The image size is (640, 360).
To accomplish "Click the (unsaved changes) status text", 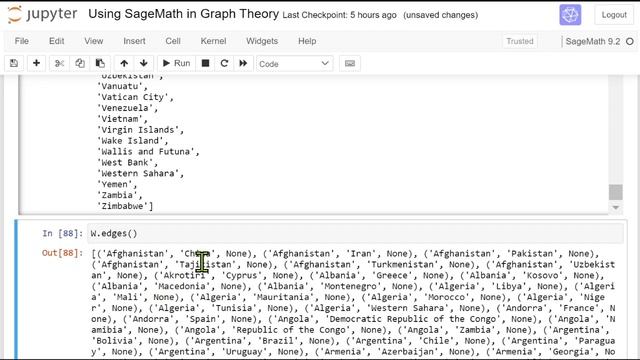I will click(441, 15).
